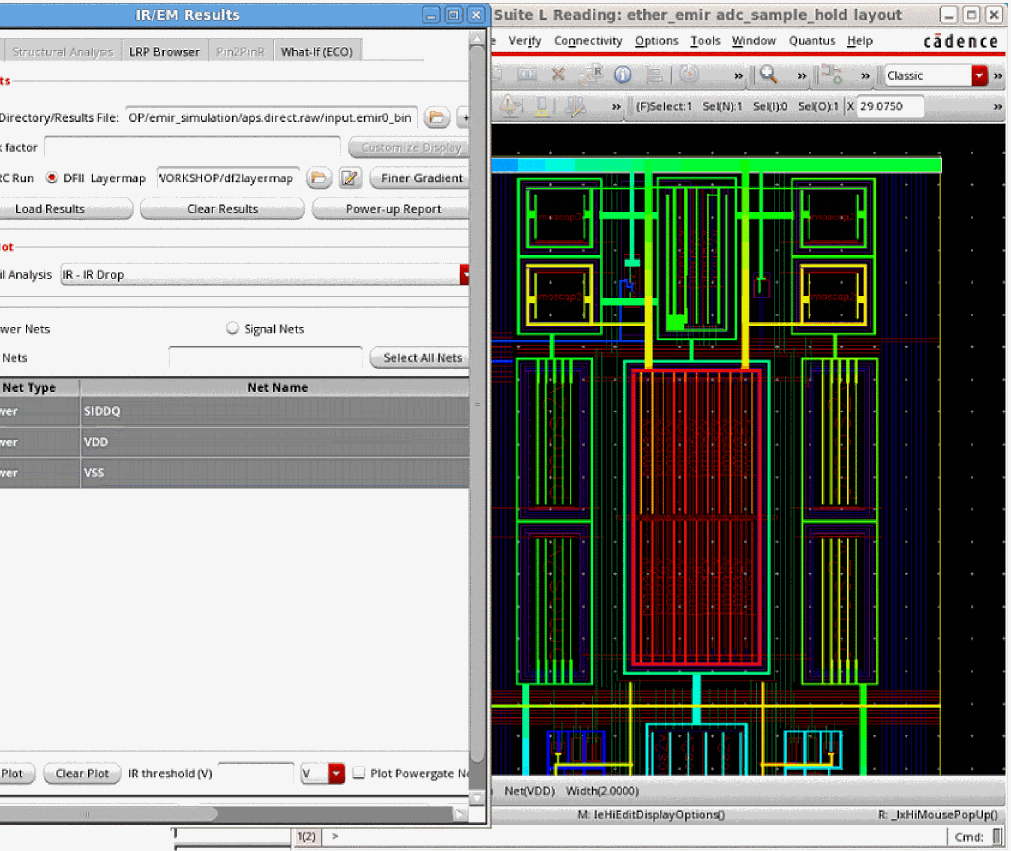Click the zoom magnifier icon in the toolbar
This screenshot has width=1011, height=851.
point(769,75)
